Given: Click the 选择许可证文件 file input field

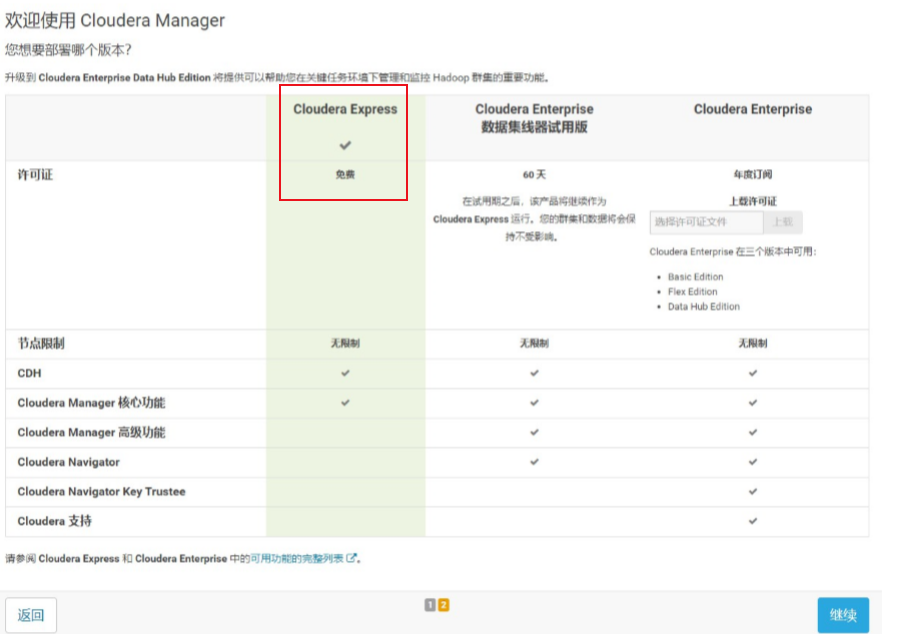Looking at the screenshot, I should (706, 222).
